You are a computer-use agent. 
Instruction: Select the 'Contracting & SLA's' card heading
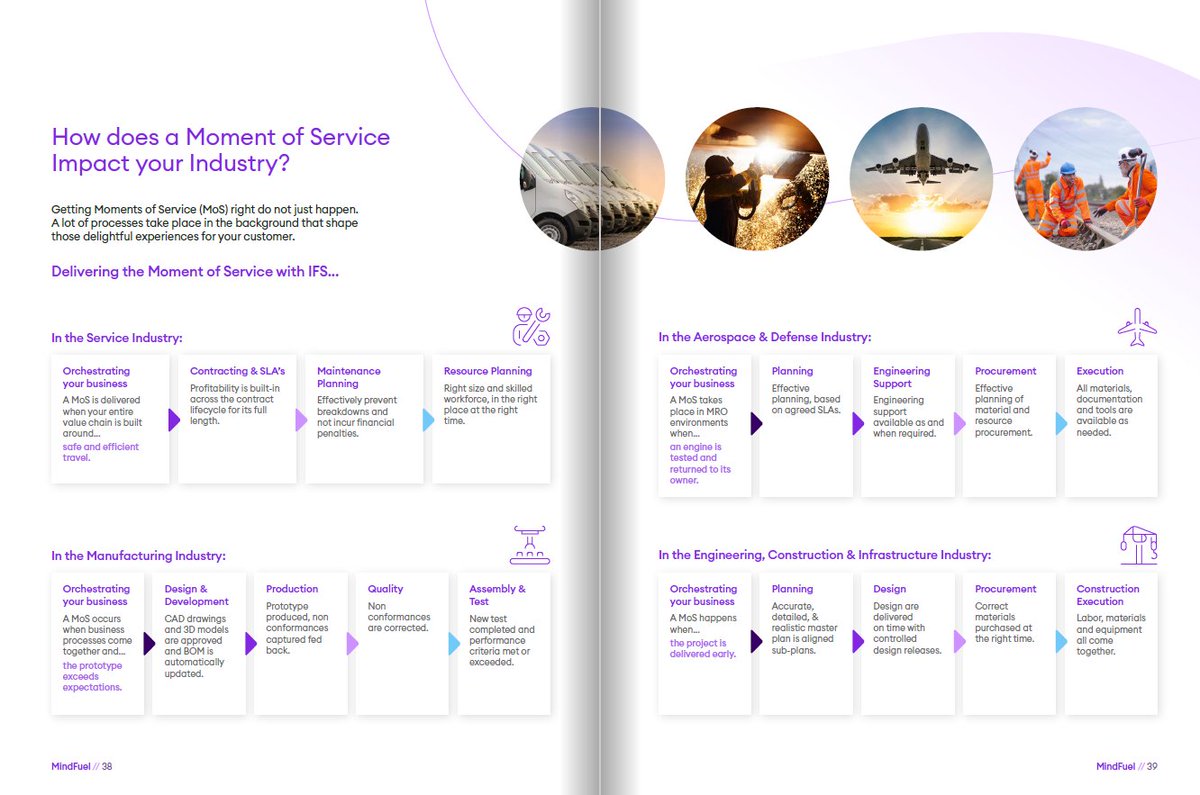(x=237, y=371)
